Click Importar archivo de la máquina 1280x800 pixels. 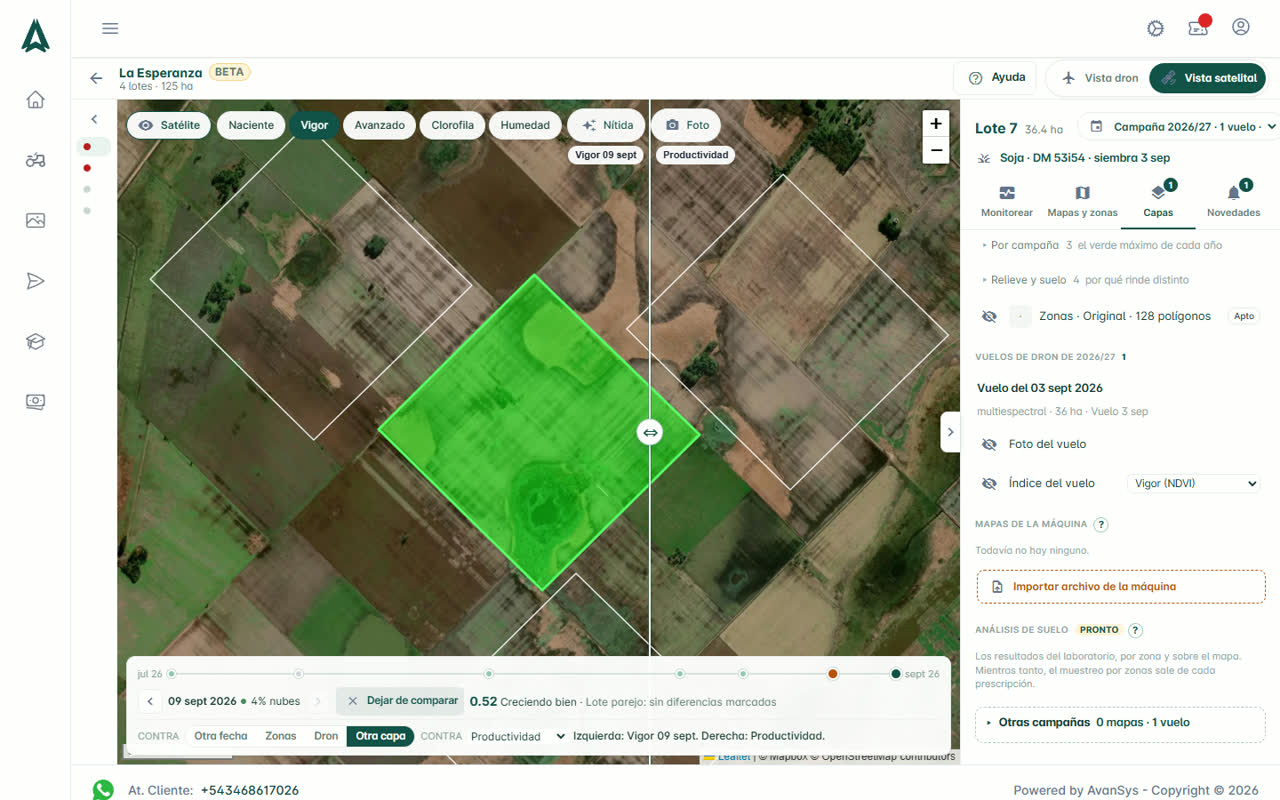[1121, 587]
